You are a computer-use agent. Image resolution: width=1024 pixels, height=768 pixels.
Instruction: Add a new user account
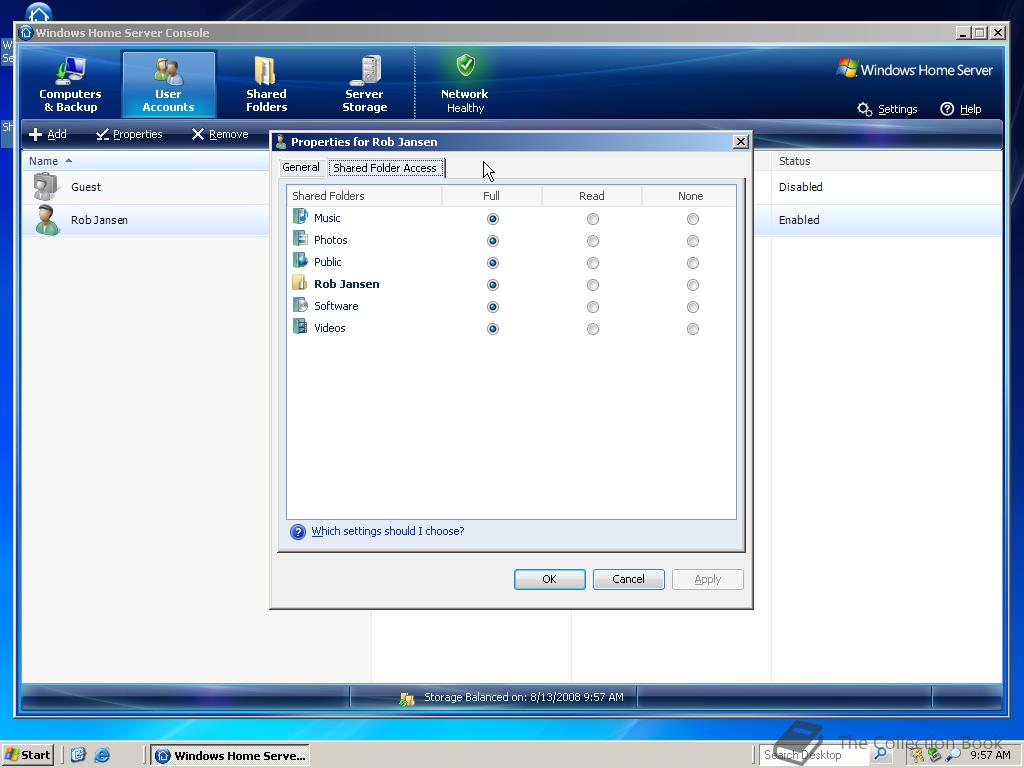pyautogui.click(x=48, y=134)
